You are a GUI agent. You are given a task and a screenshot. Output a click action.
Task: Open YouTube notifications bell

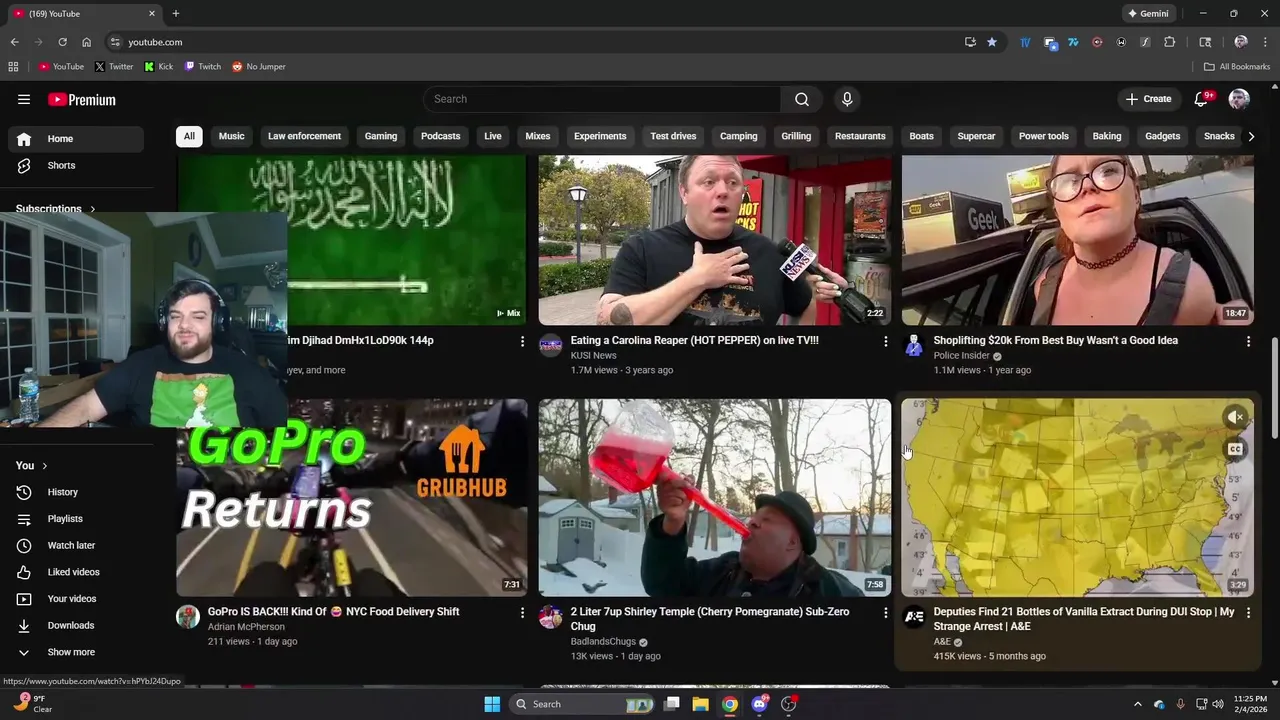pyautogui.click(x=1202, y=99)
